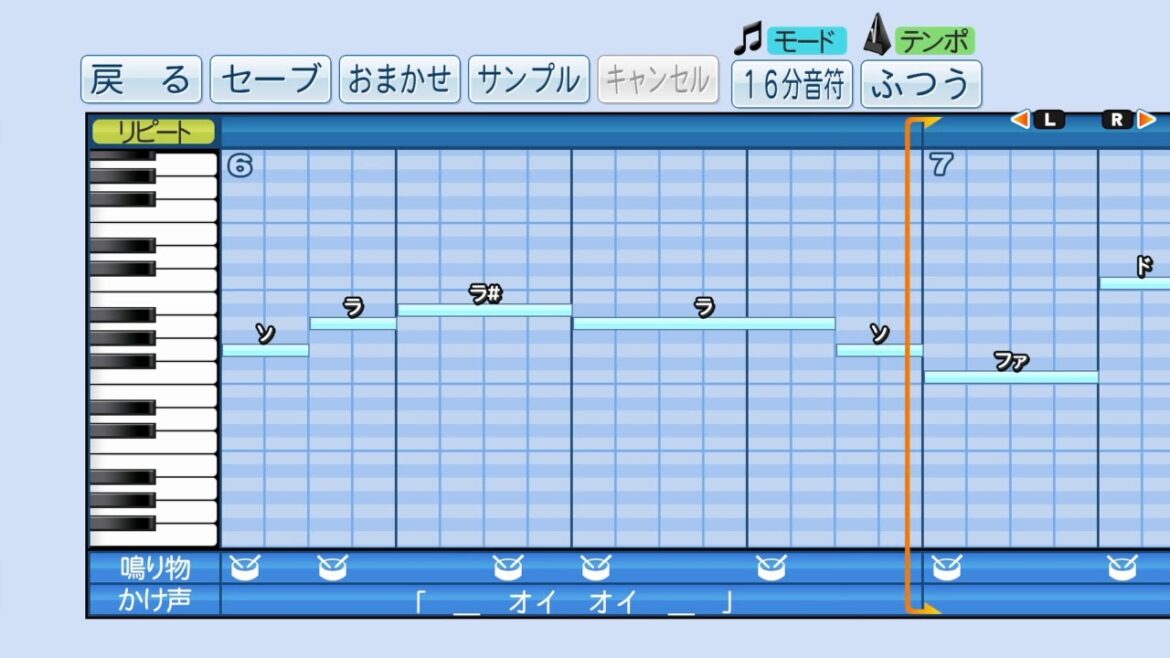Image resolution: width=1170 pixels, height=658 pixels.
Task: Click the second drum icon in measure 6
Action: coord(332,568)
